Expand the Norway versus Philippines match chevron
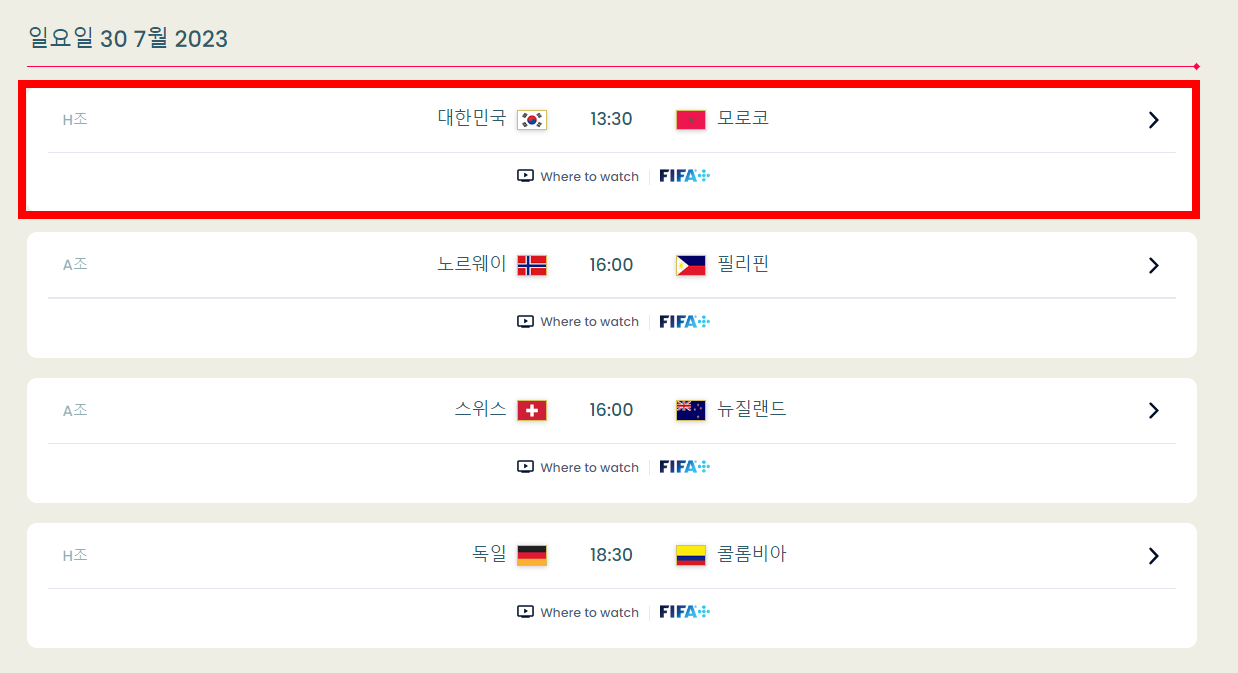The width and height of the screenshot is (1238, 673). click(1153, 265)
